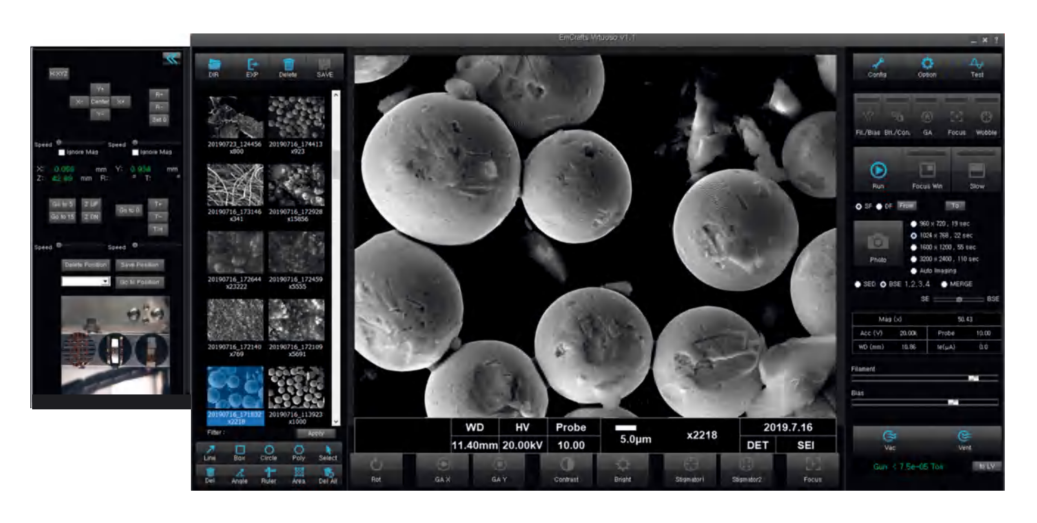
Task: Click the Rot rotation control
Action: click(x=376, y=470)
